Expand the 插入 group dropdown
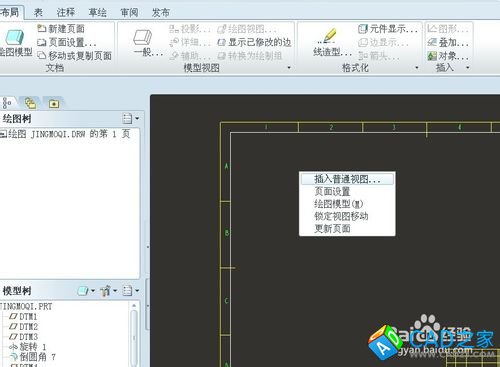This screenshot has height=367, width=500. [x=468, y=68]
